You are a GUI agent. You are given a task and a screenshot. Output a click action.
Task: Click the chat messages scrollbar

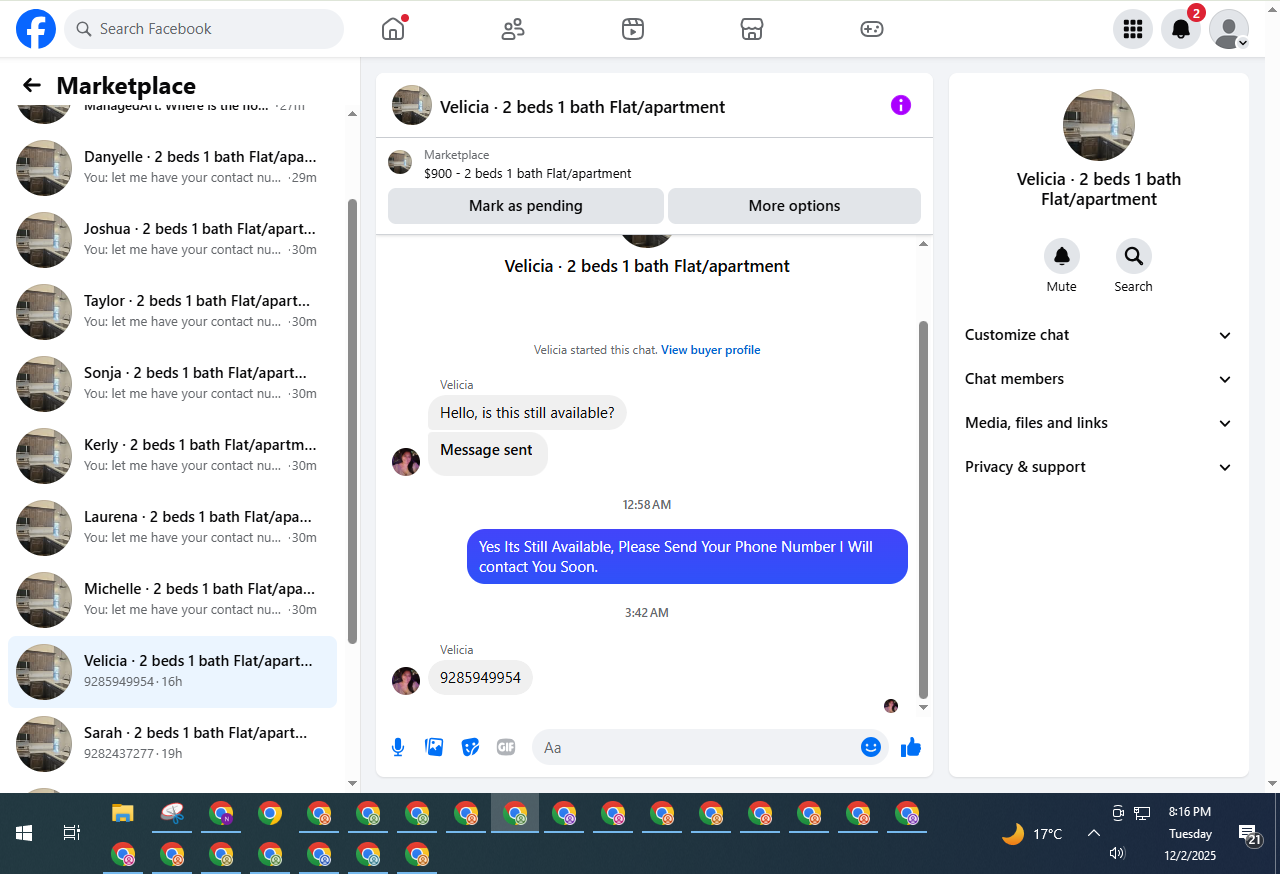[x=923, y=510]
